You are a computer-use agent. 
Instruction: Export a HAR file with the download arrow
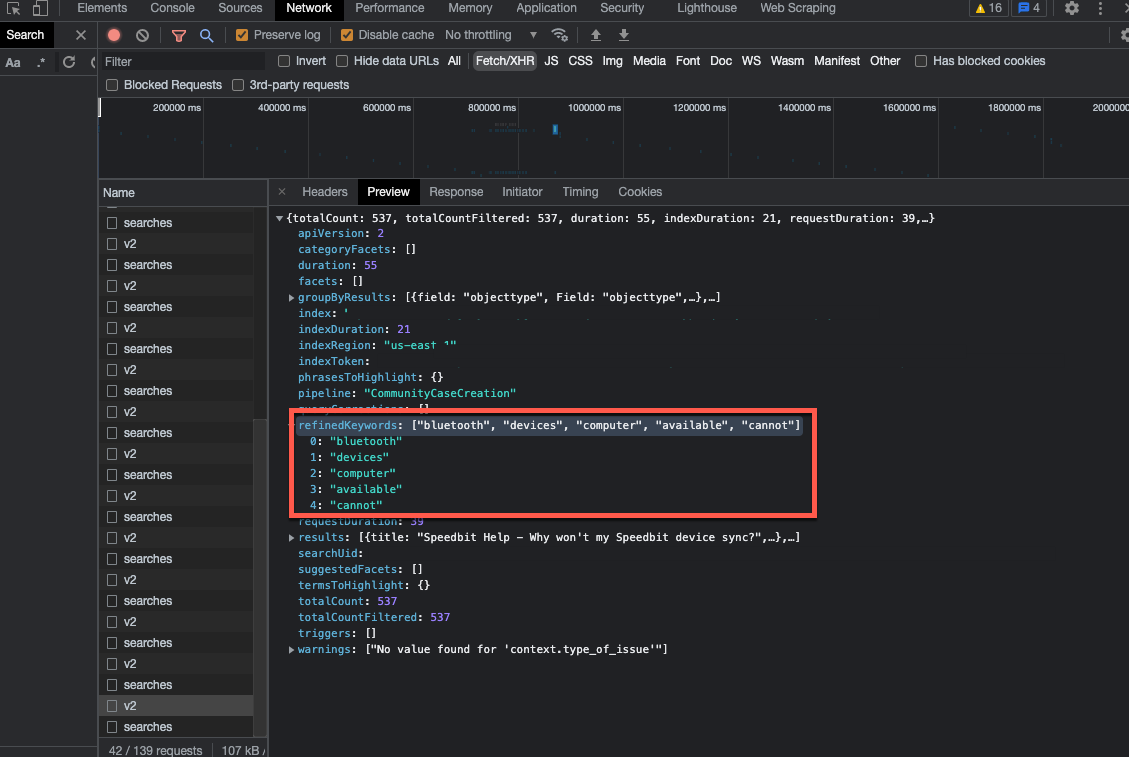(624, 35)
